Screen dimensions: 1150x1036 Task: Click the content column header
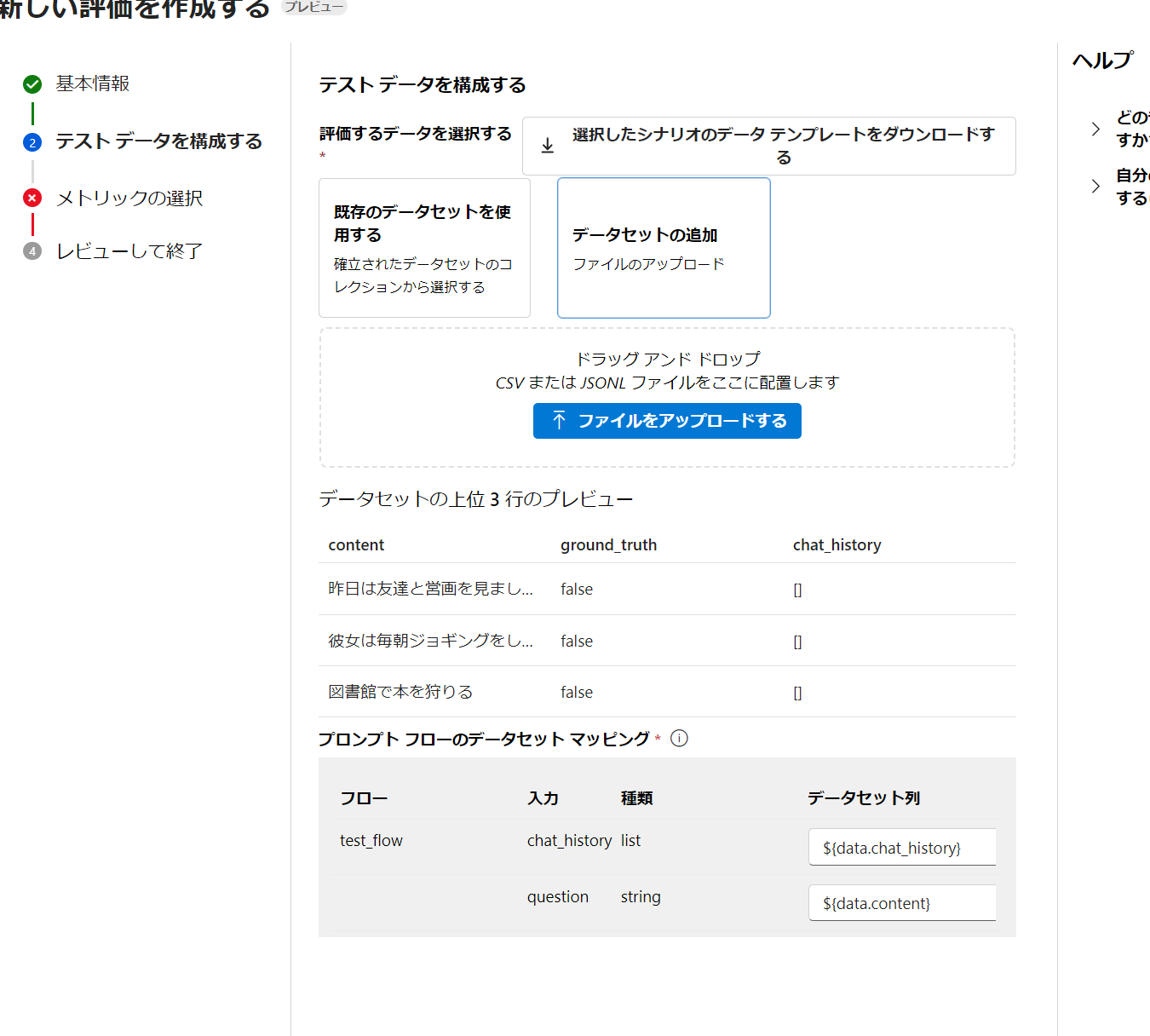coord(356,544)
